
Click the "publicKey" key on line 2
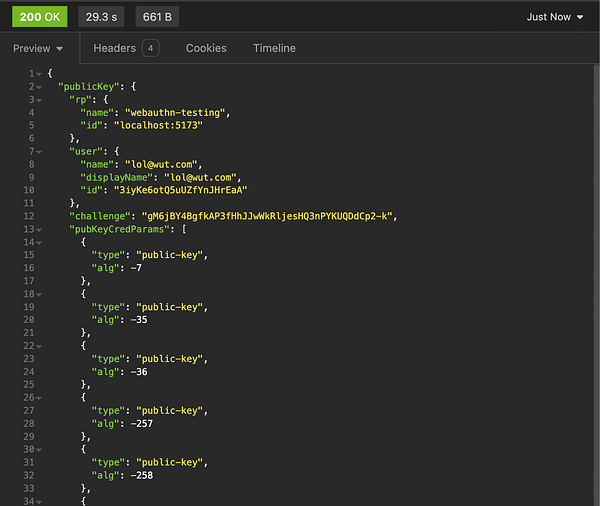coord(88,87)
